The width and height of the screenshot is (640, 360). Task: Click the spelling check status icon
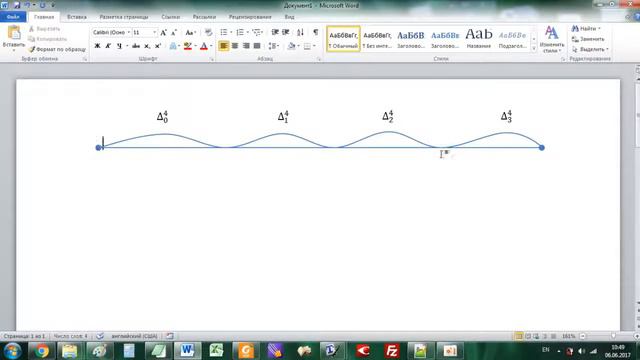pos(100,336)
